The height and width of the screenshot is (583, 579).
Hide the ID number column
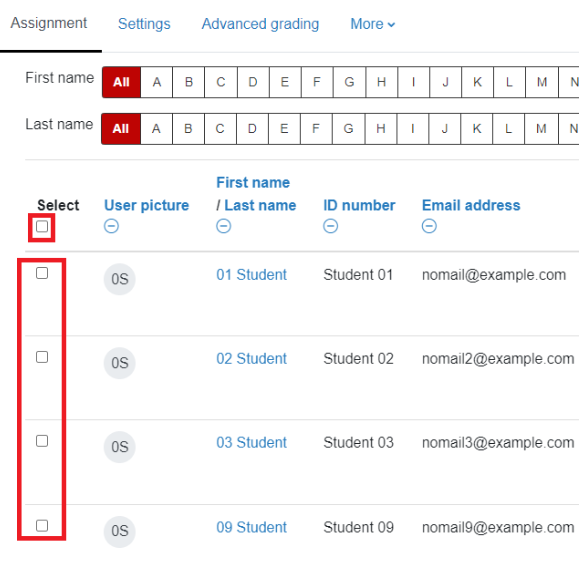tap(330, 226)
